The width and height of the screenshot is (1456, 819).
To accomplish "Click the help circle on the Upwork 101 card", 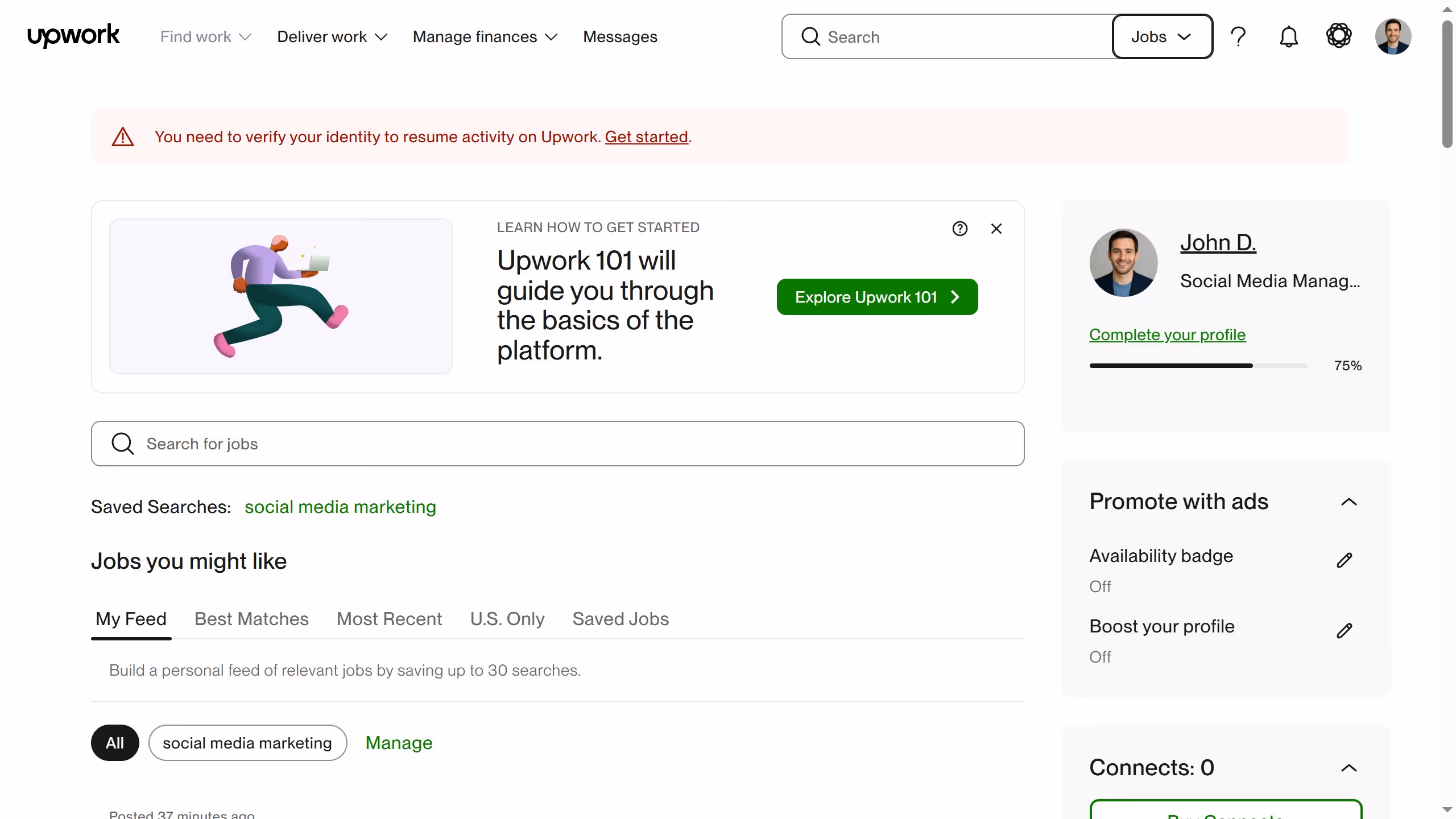I will [x=959, y=229].
